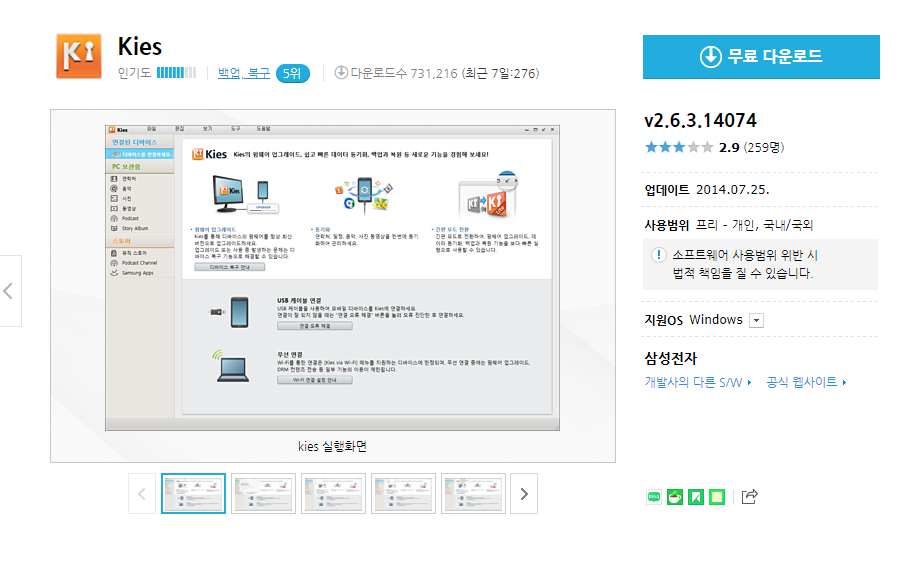Click the version v2.6.3.14074 text
This screenshot has height=564, width=908.
click(x=701, y=120)
